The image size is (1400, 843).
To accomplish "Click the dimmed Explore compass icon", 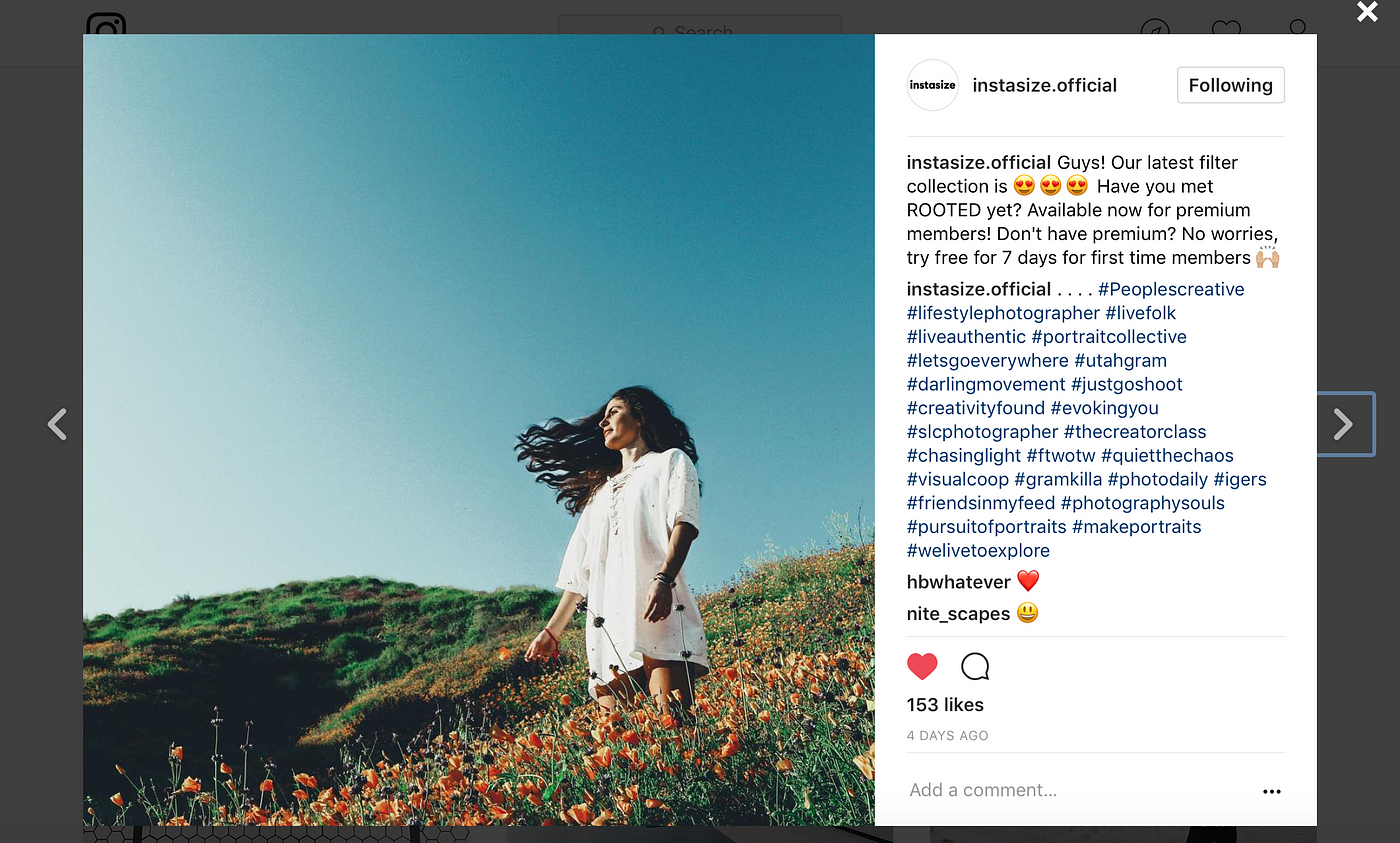I will [1155, 27].
